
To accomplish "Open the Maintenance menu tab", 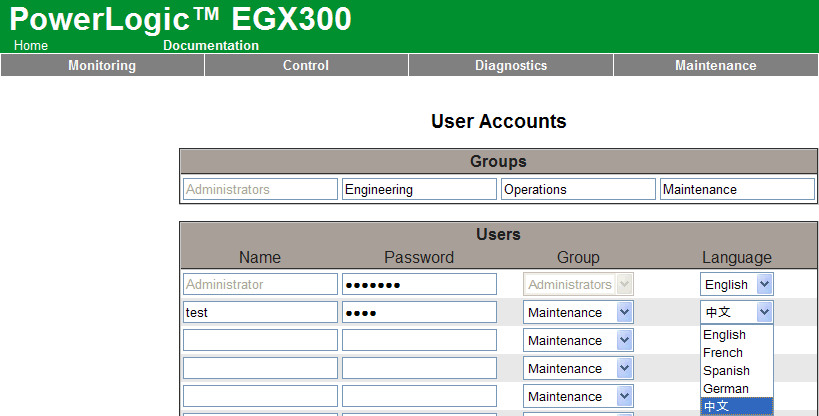I will 716,65.
